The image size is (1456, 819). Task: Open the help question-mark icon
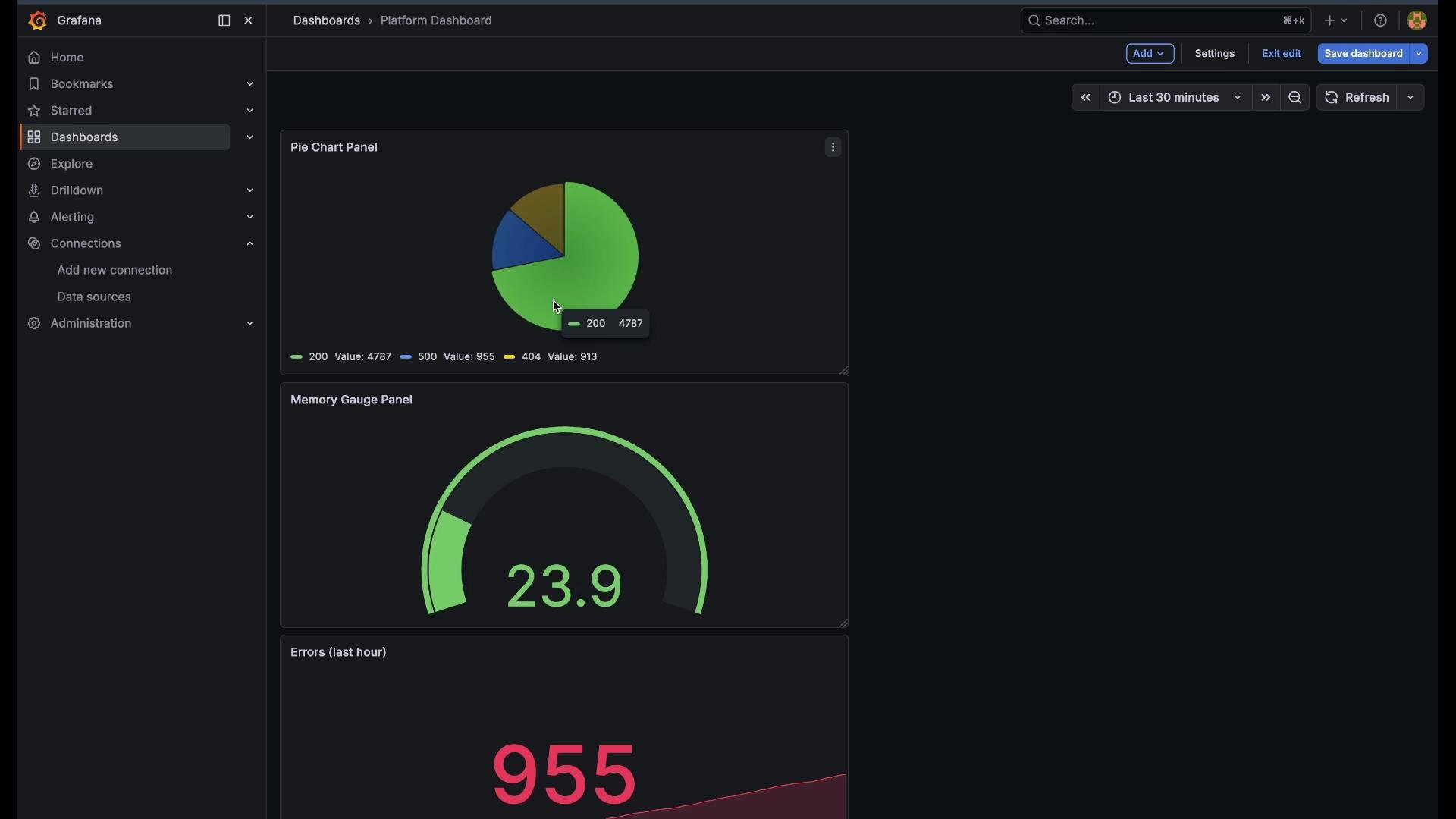click(x=1381, y=20)
